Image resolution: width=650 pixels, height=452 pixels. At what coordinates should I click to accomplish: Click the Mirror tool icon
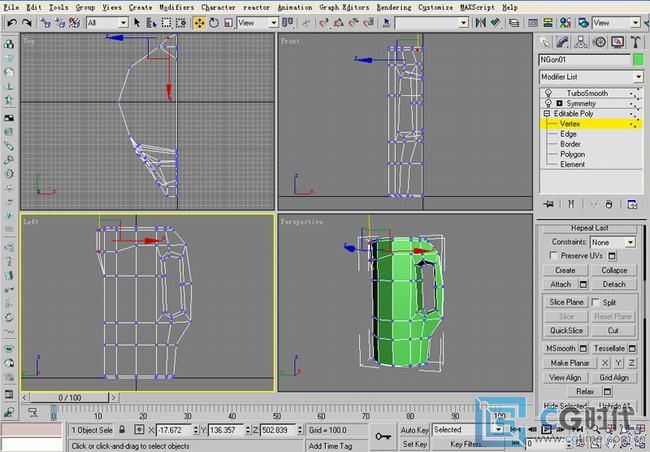(480, 23)
